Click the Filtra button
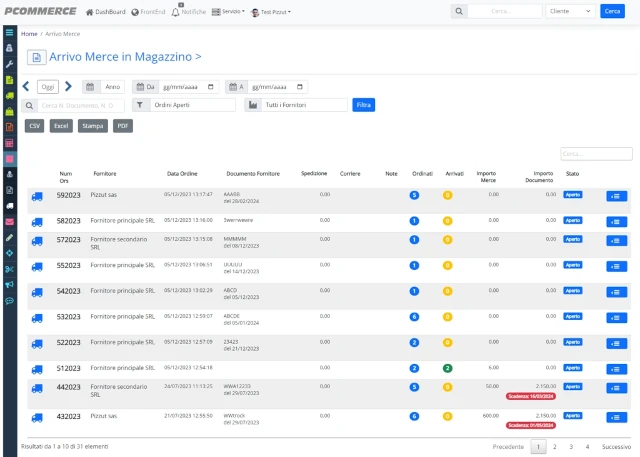Viewport: 640px width, 457px height. point(363,105)
